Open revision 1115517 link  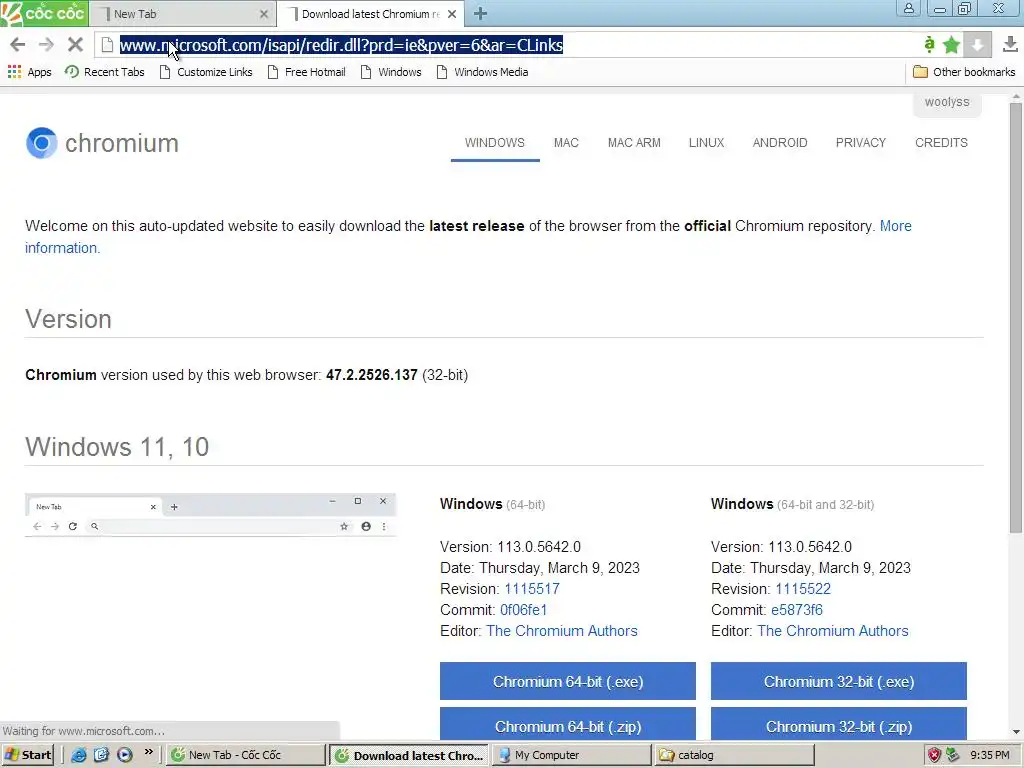click(x=532, y=589)
